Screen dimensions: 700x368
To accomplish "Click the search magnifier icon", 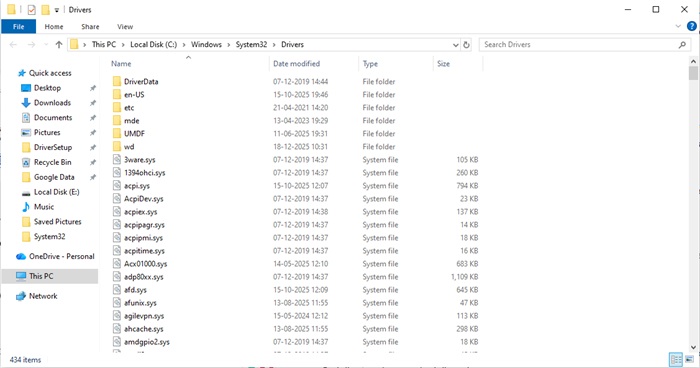I will pos(682,45).
